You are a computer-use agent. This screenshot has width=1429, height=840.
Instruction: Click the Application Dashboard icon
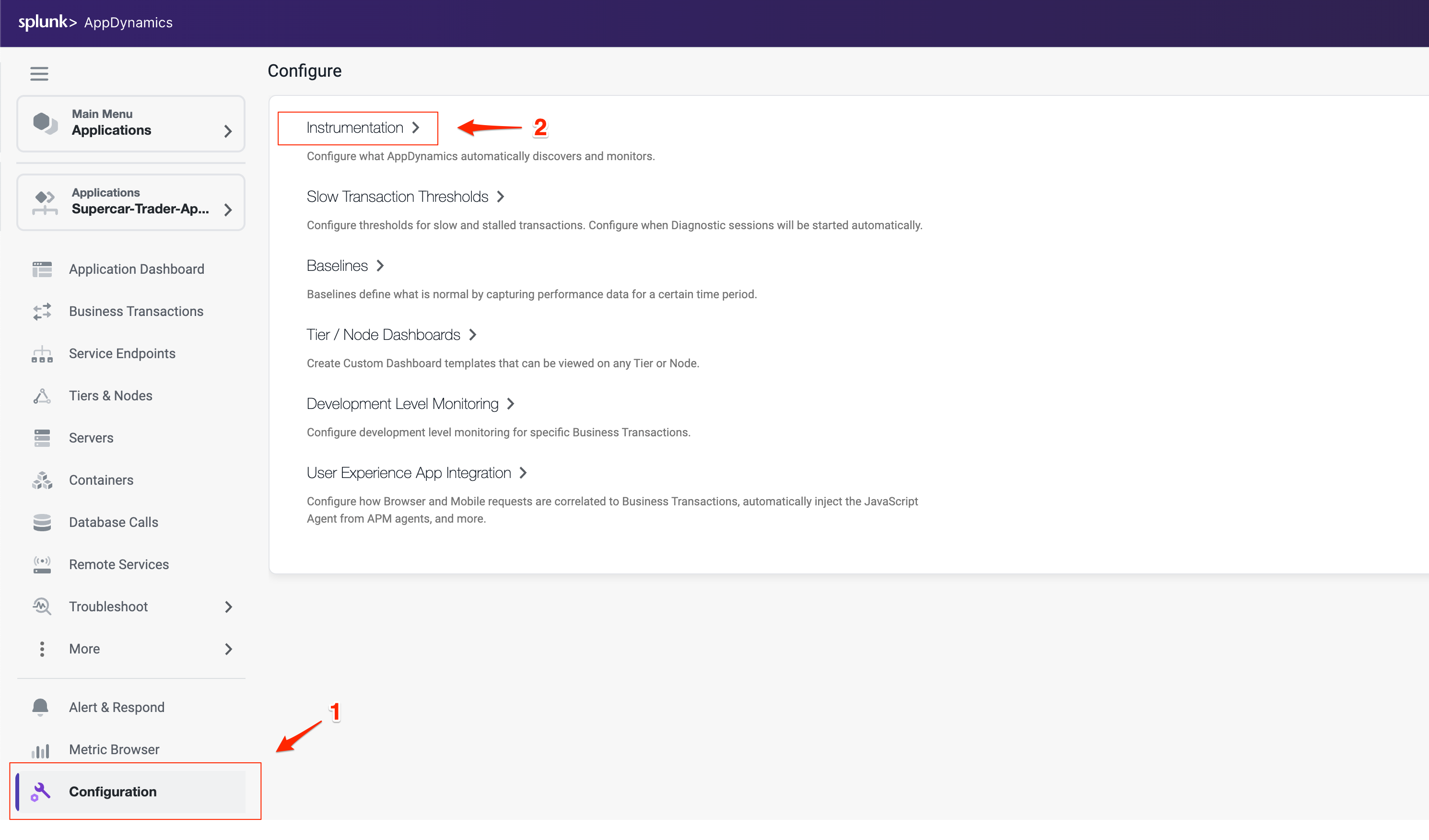42,269
